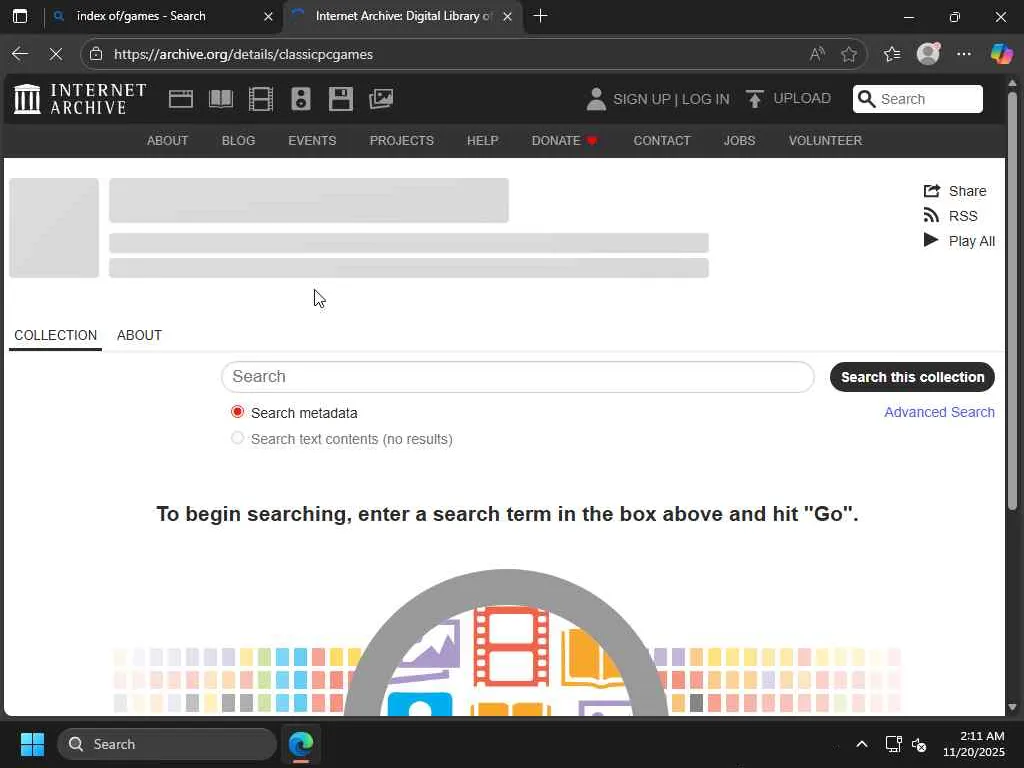
Task: Focus the top-right site Search box
Action: [x=918, y=99]
